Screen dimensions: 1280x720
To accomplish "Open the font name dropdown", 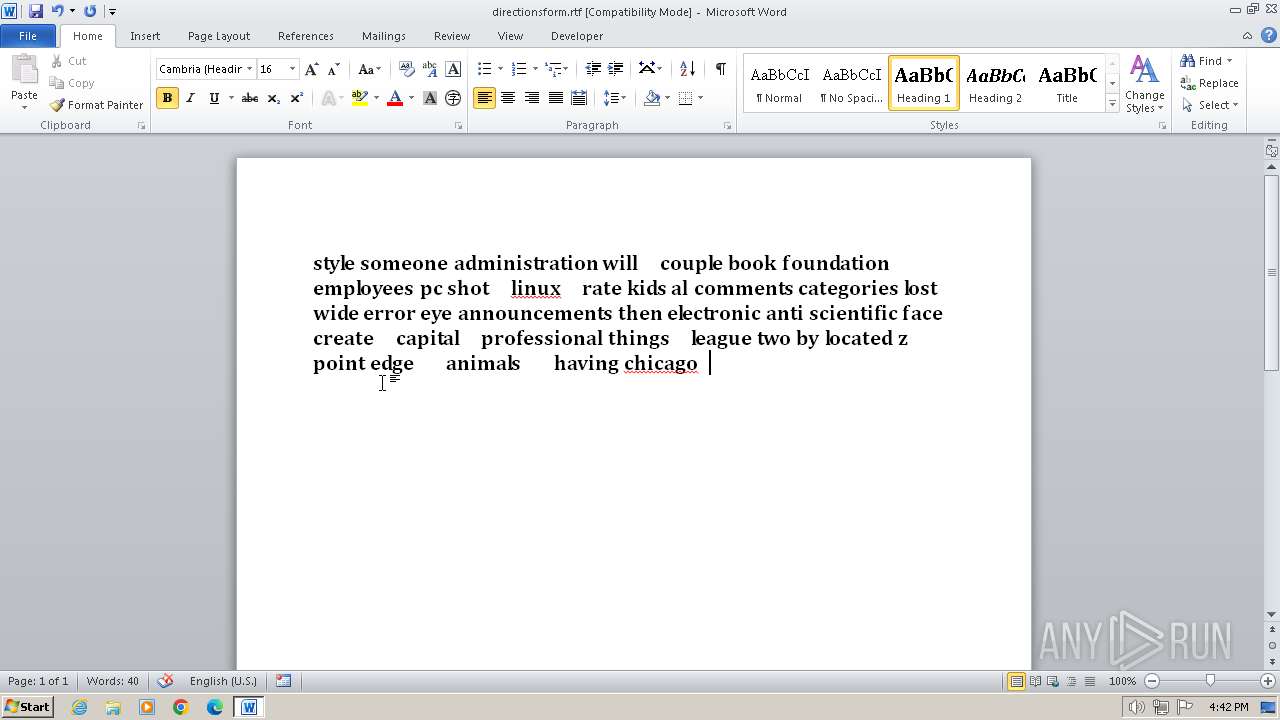I will [249, 69].
